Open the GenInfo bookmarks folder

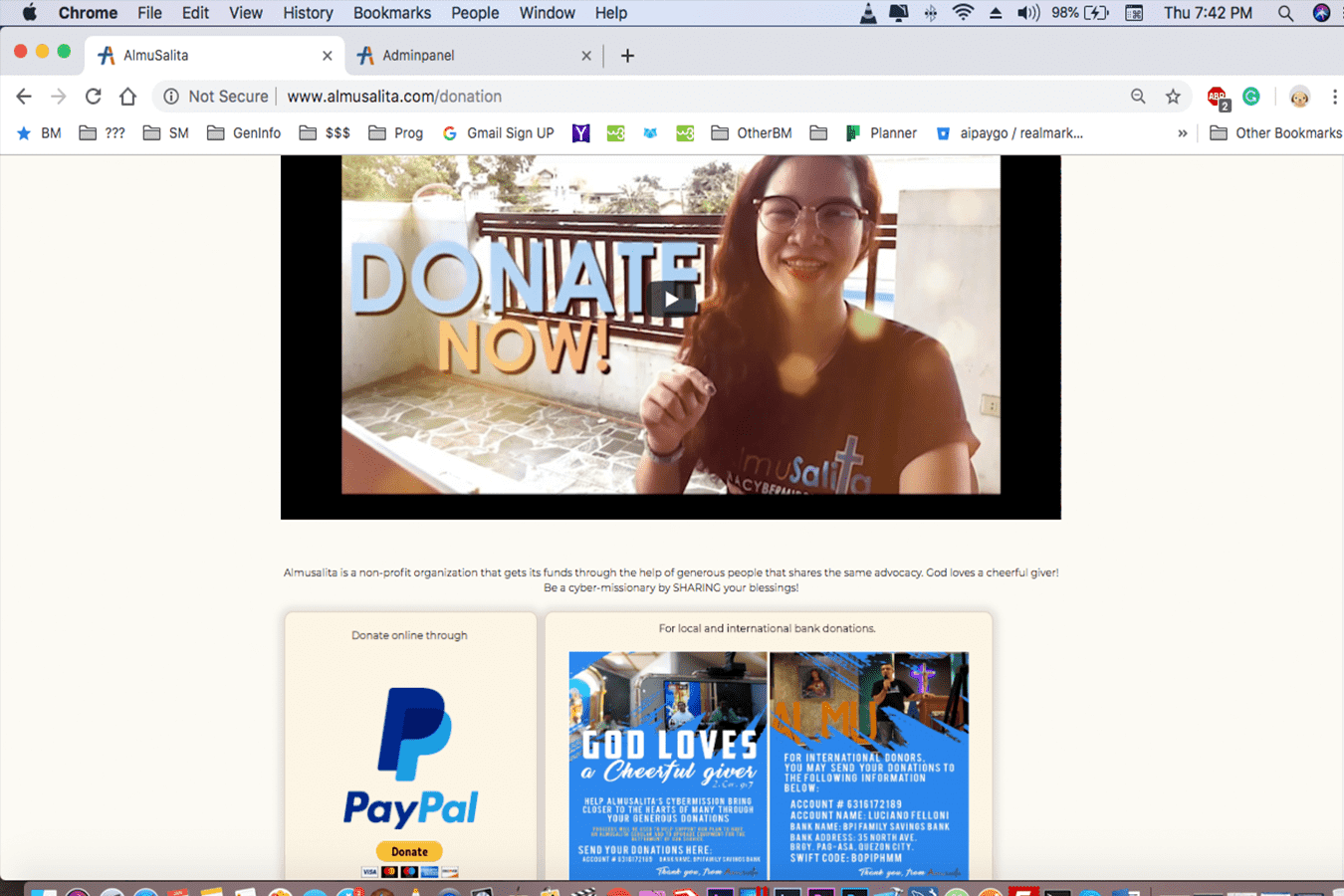tap(244, 133)
